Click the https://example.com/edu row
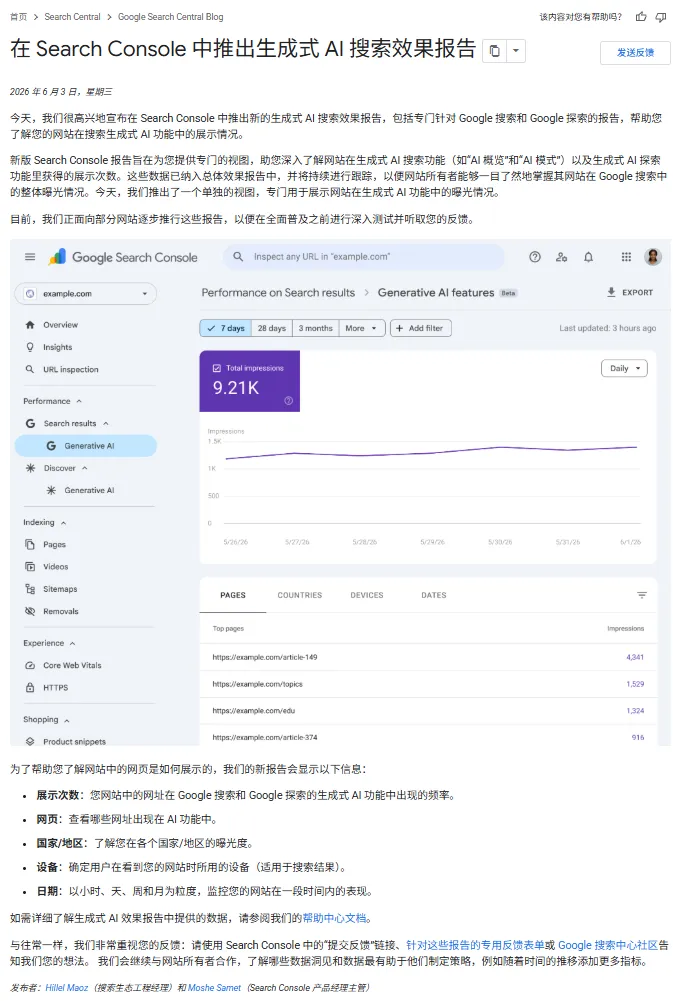Image resolution: width=673 pixels, height=1001 pixels. point(428,711)
